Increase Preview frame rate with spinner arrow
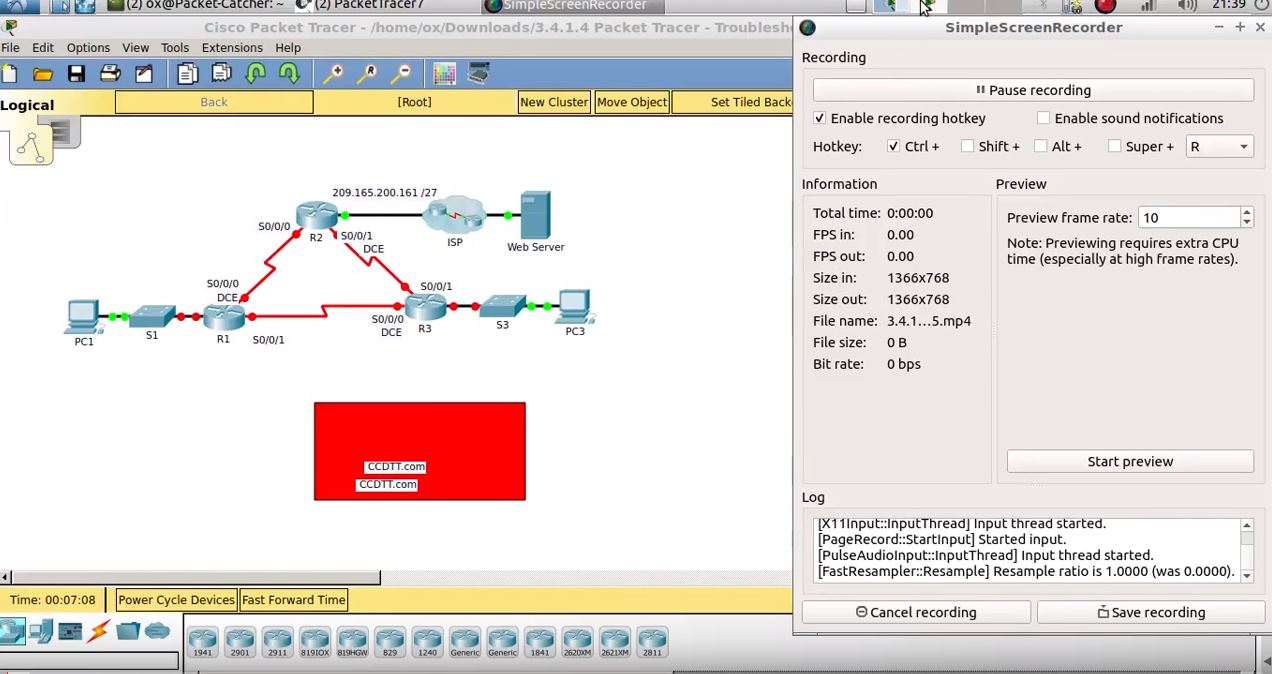This screenshot has height=674, width=1272. pos(1246,212)
